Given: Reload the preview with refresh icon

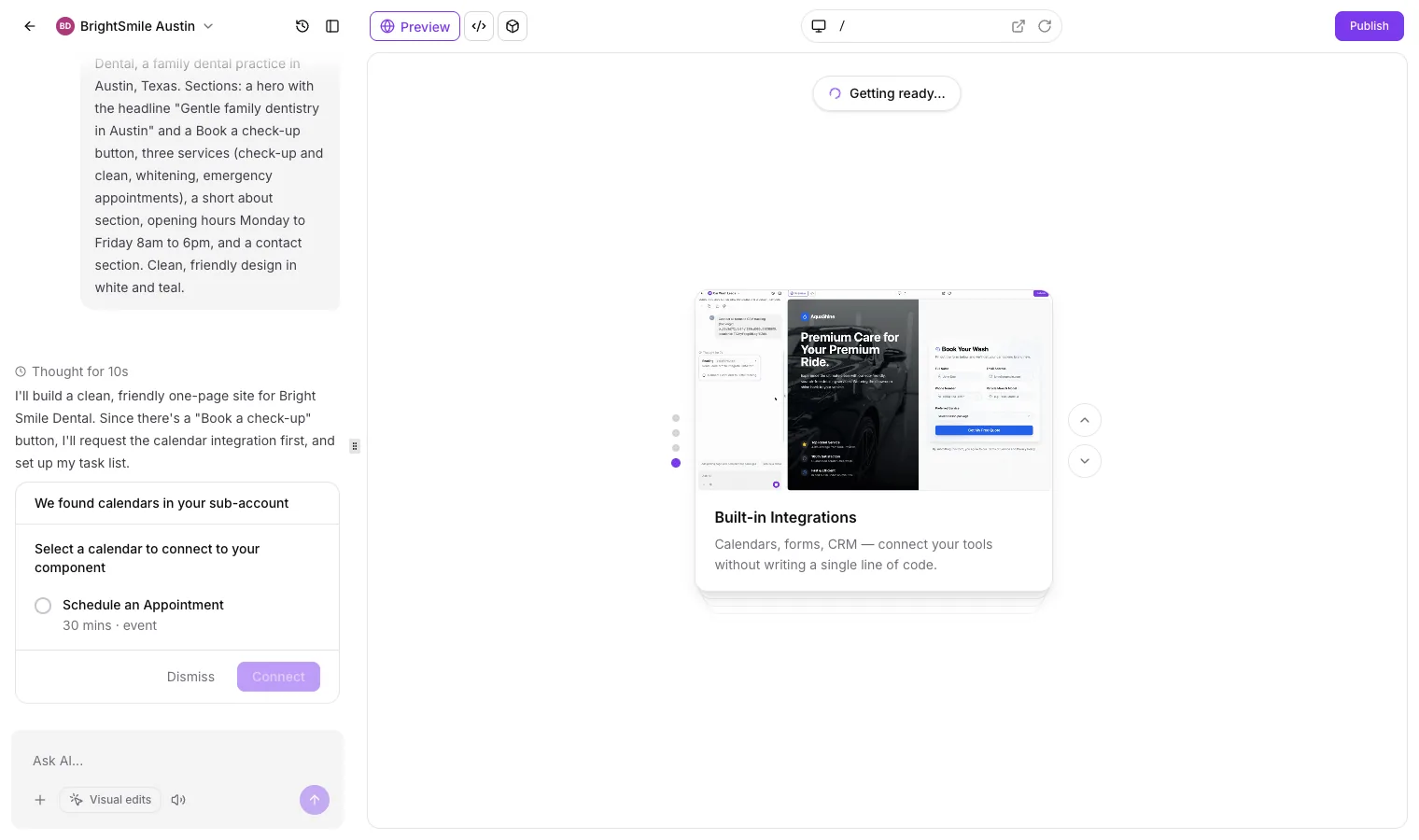Looking at the screenshot, I should (1045, 26).
